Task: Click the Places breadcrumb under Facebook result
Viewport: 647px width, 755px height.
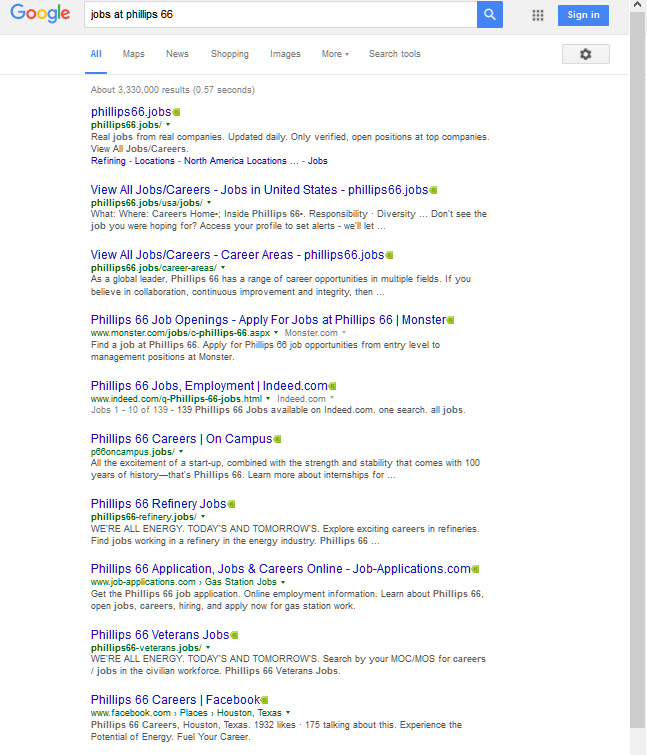Action: pos(194,713)
